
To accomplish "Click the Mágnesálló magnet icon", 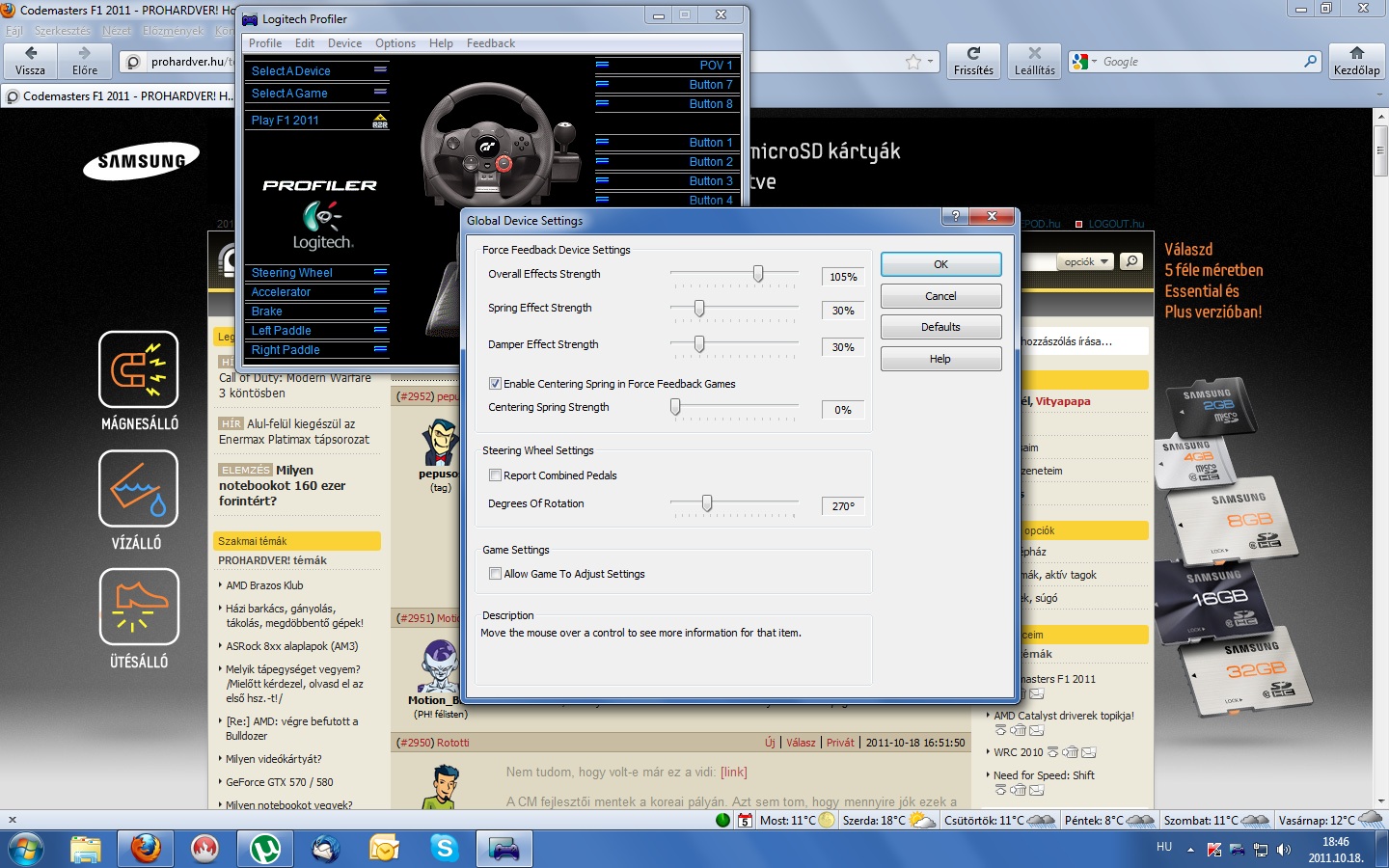I will click(139, 369).
